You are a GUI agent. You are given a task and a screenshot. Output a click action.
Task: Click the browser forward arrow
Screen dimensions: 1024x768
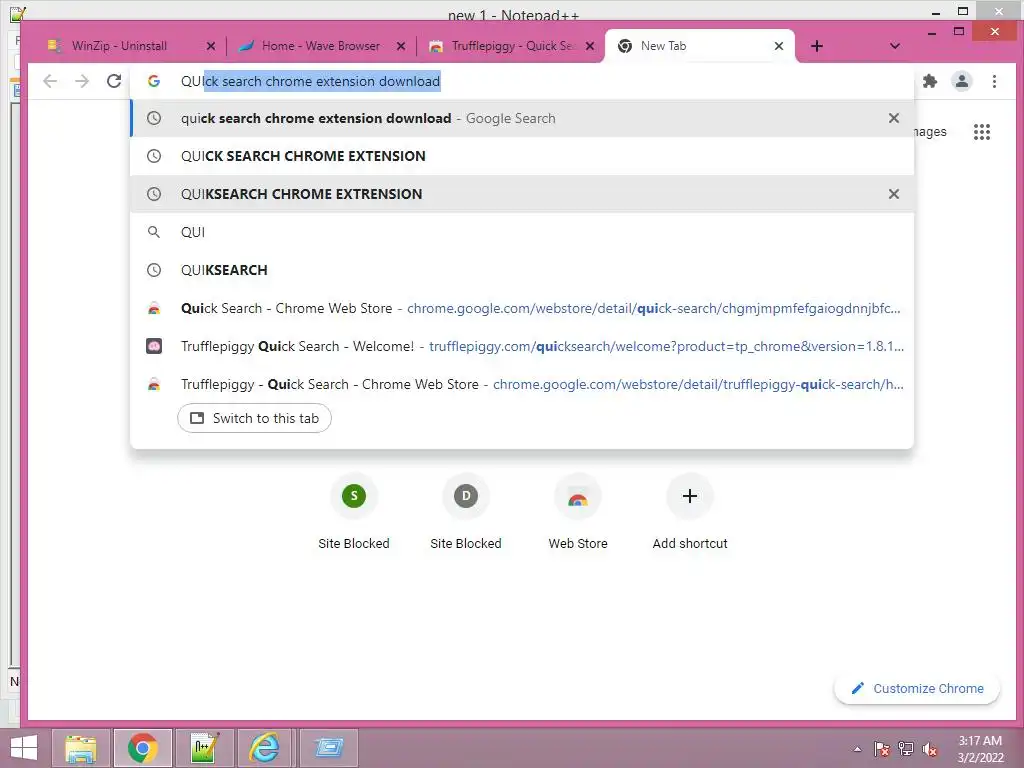tap(82, 81)
